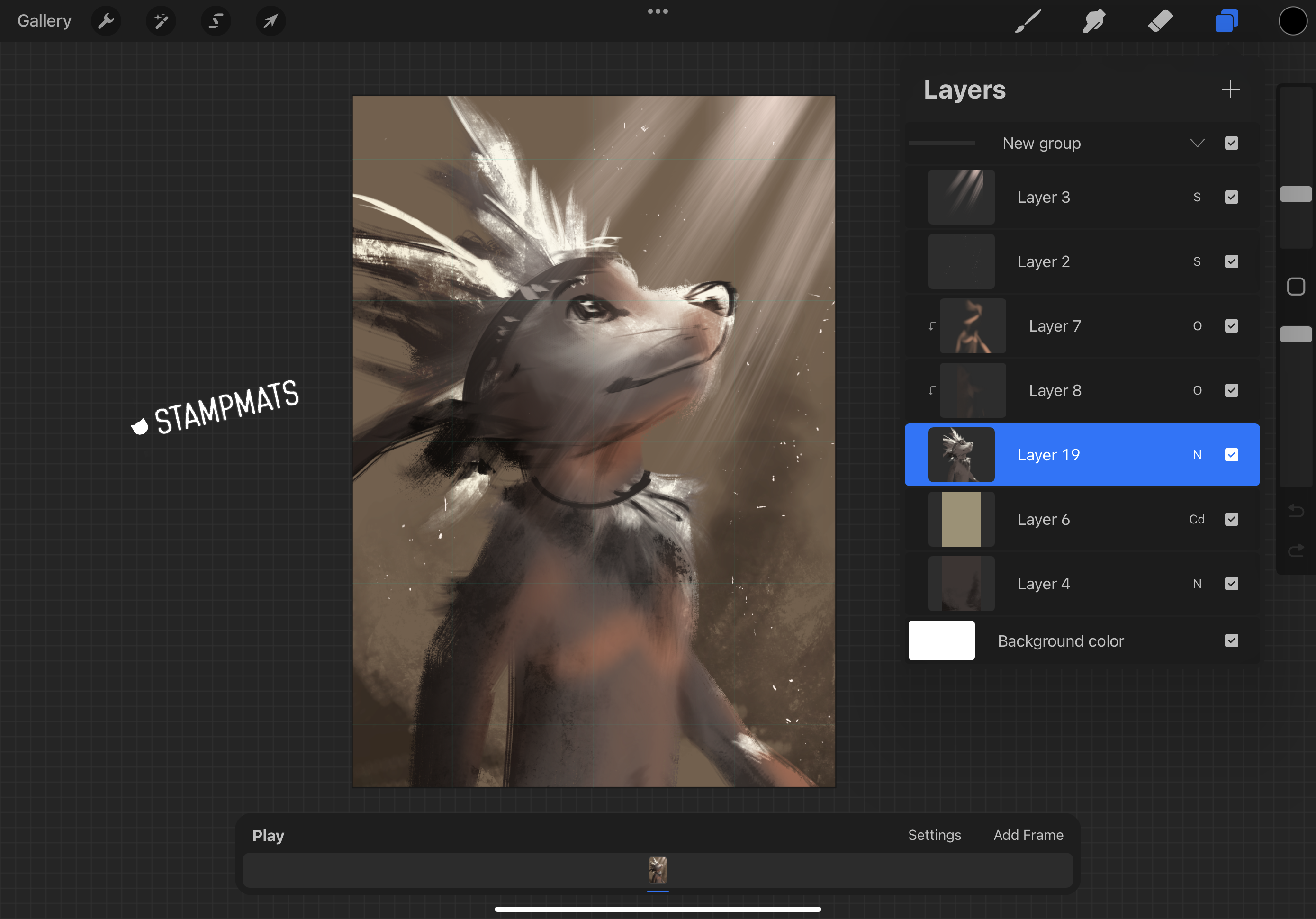
Task: Return to Gallery
Action: [x=44, y=21]
